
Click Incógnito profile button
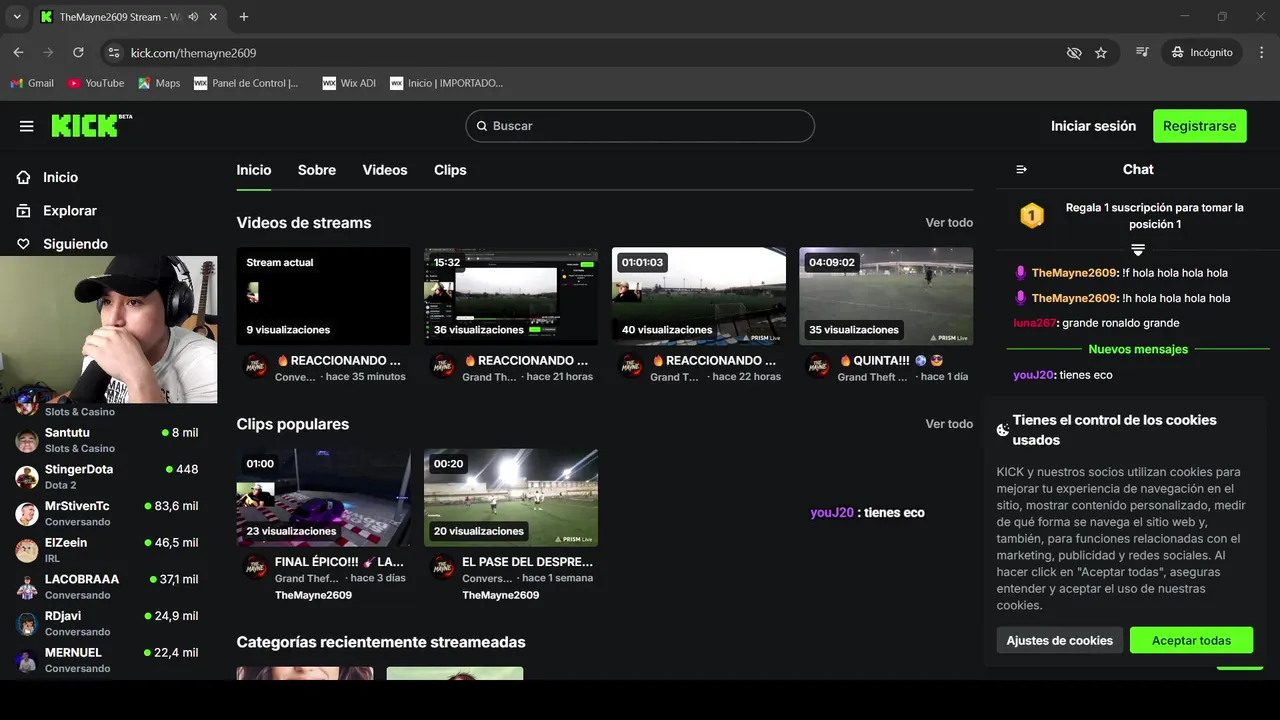pyautogui.click(x=1202, y=52)
